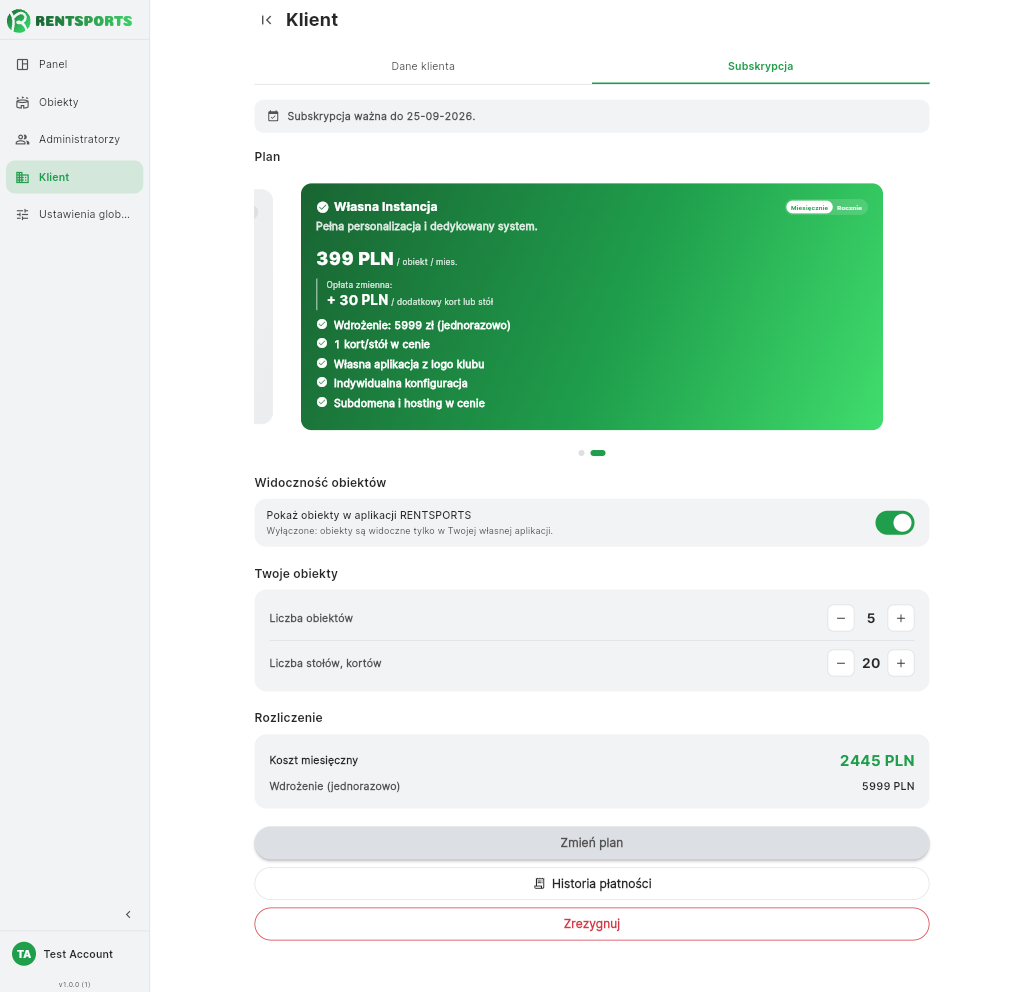Click the Administratorzy people icon
Image resolution: width=1034 pixels, height=992 pixels.
pyautogui.click(x=22, y=139)
